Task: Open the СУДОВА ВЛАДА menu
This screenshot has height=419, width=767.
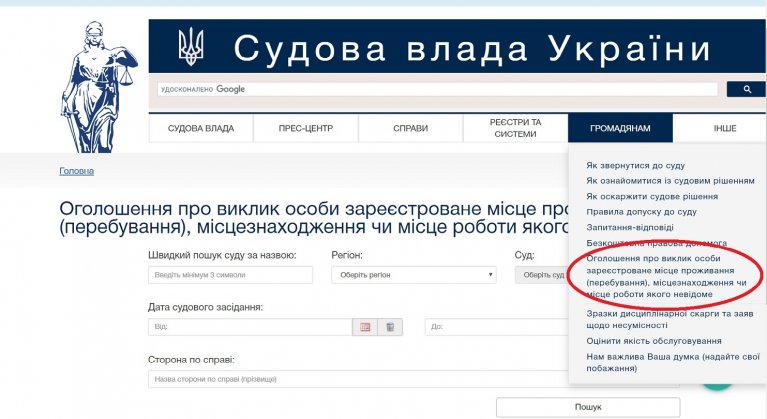Action: click(x=201, y=128)
